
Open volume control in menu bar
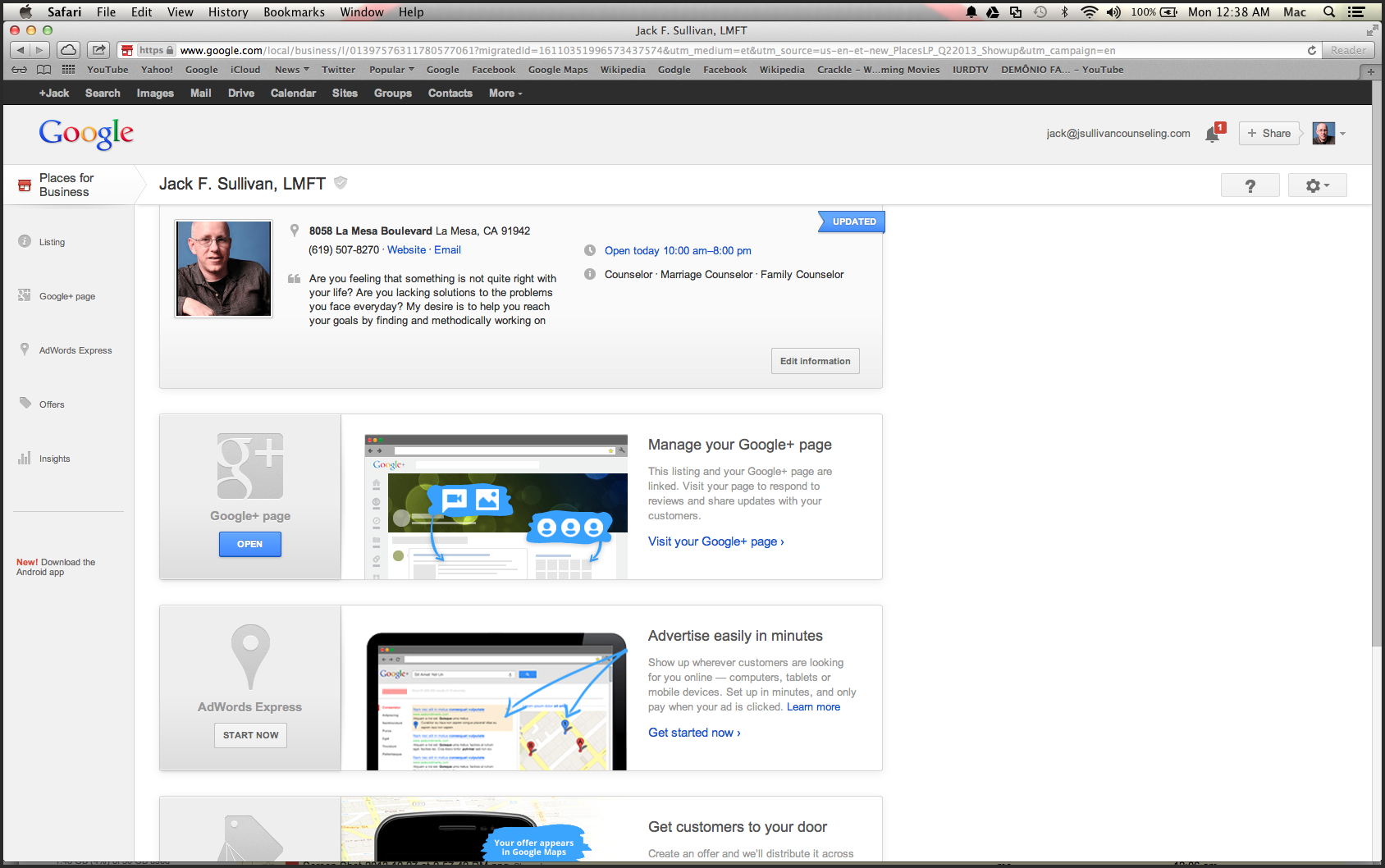tap(1113, 11)
